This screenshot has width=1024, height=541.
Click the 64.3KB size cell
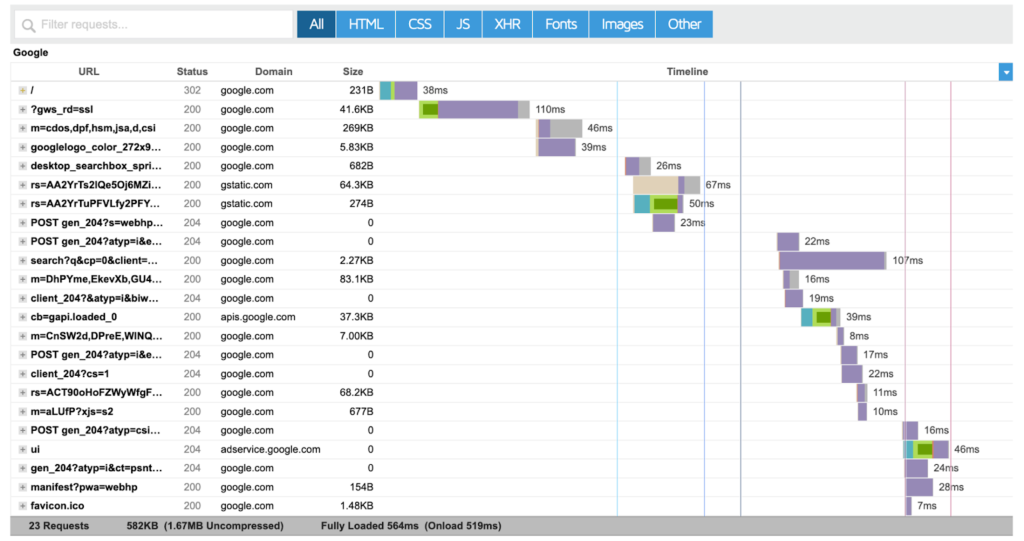[357, 185]
